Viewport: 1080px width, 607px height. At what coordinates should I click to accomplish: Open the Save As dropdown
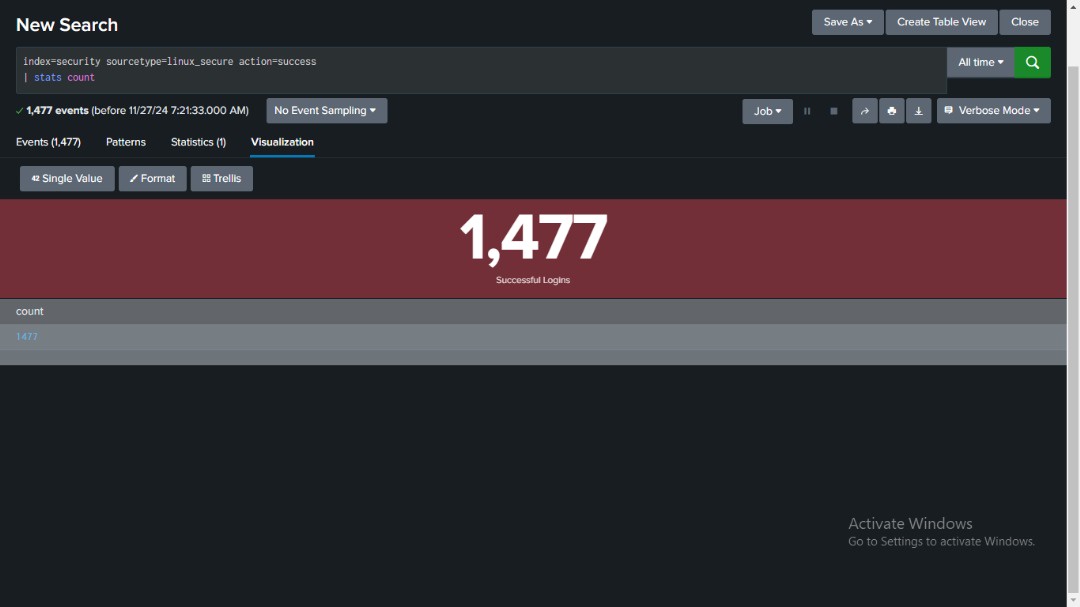pos(846,22)
